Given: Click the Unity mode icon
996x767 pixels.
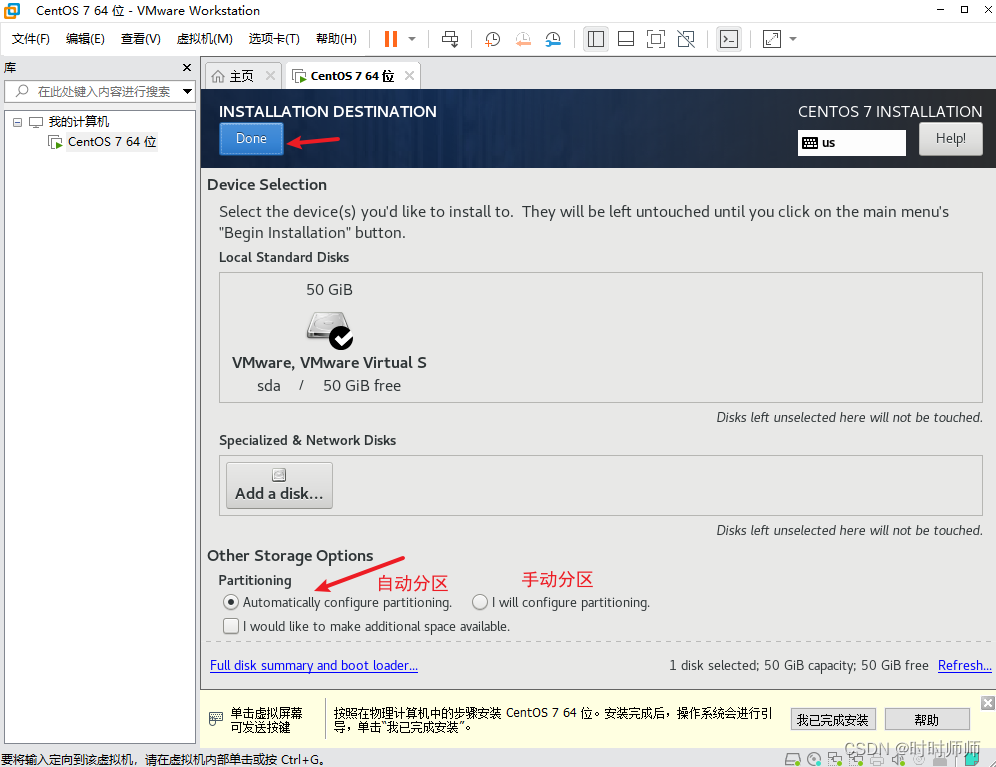Looking at the screenshot, I should pyautogui.click(x=686, y=39).
